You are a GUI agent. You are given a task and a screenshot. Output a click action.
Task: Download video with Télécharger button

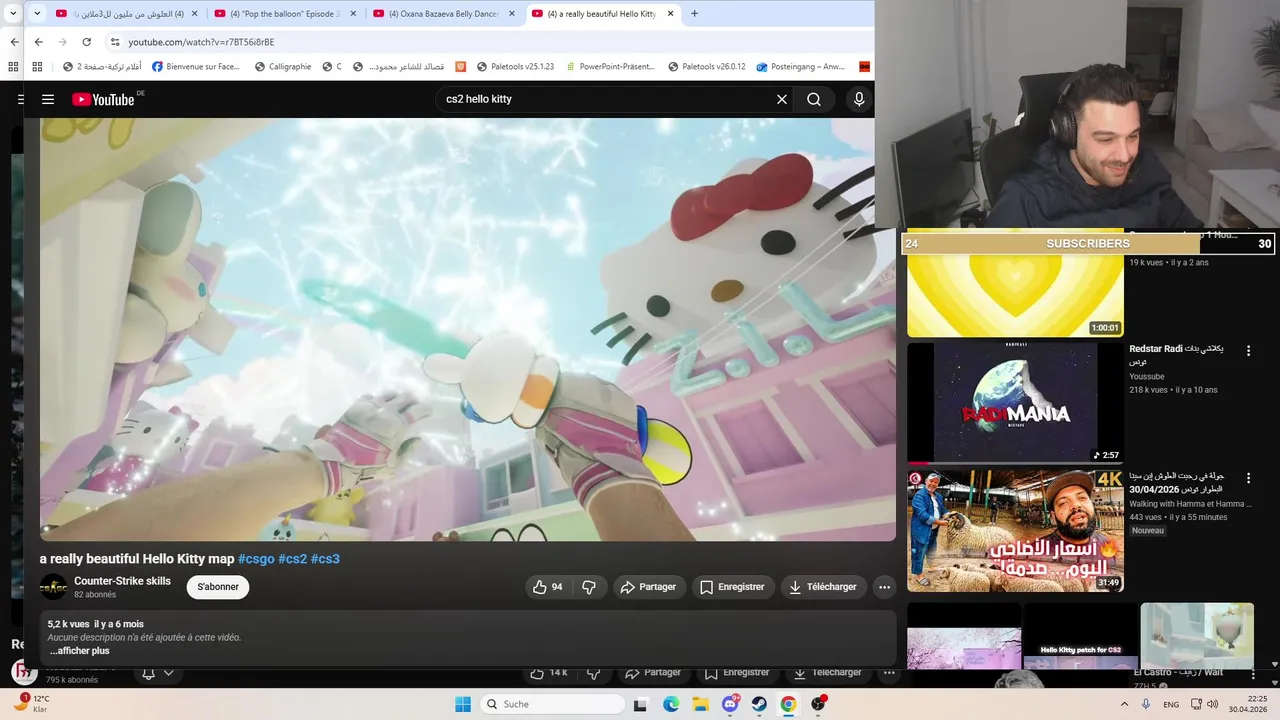click(823, 587)
